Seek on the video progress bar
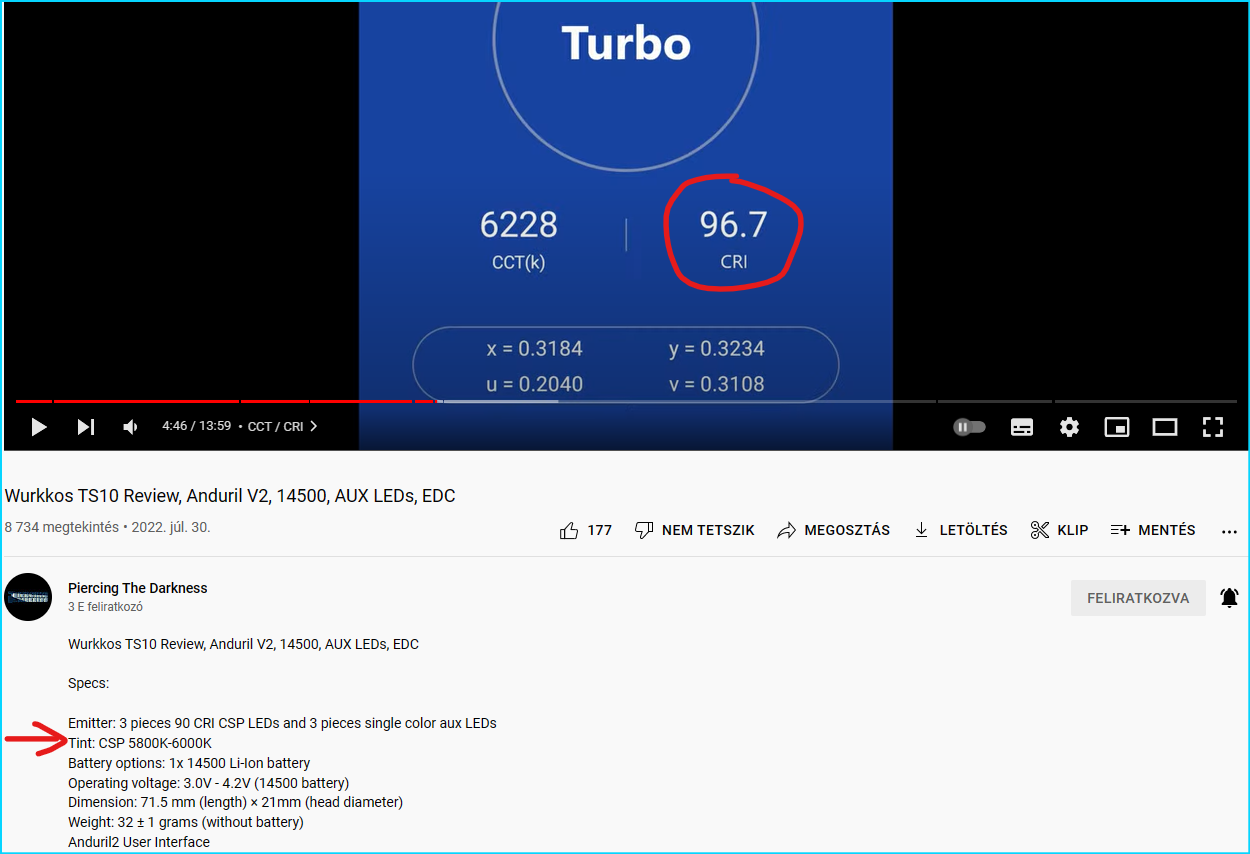Screen dimensions: 1250x854 (x=625, y=401)
